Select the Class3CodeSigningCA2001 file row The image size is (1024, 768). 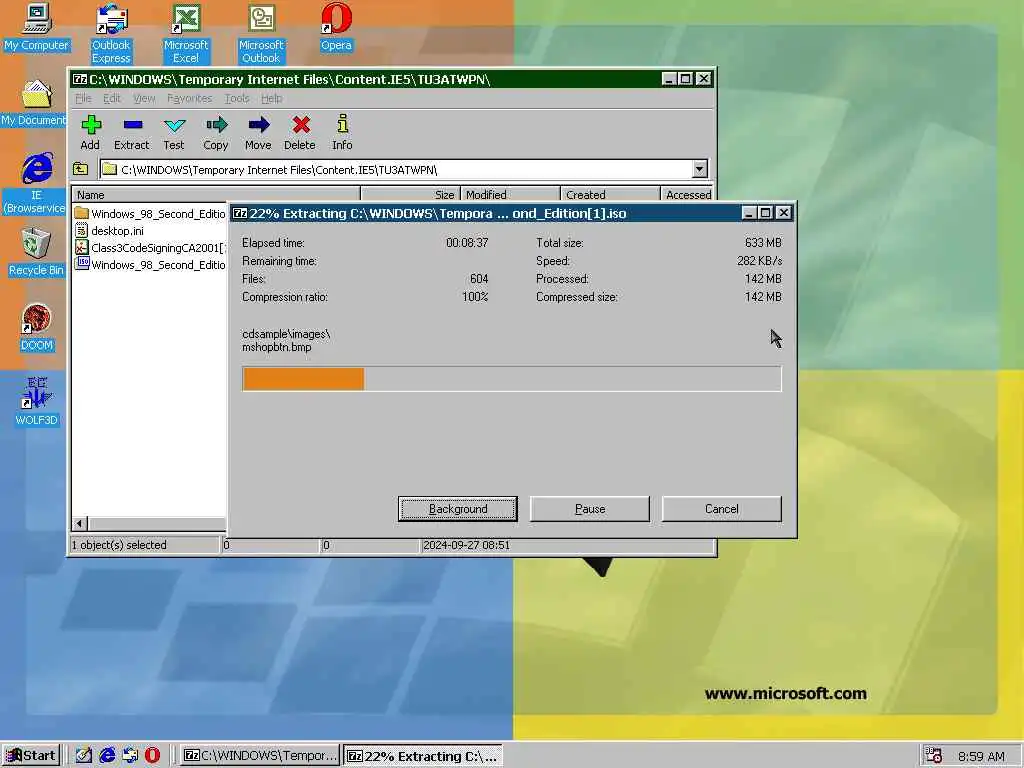pyautogui.click(x=150, y=248)
